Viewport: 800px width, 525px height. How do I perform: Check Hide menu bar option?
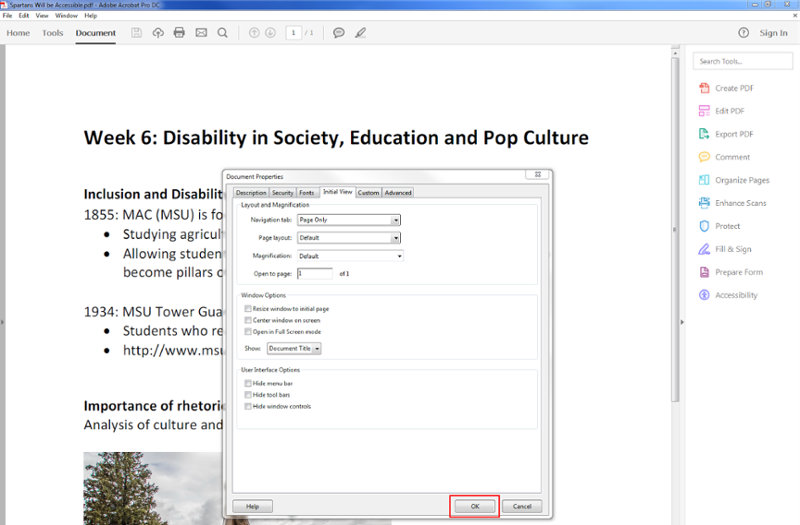click(x=248, y=383)
